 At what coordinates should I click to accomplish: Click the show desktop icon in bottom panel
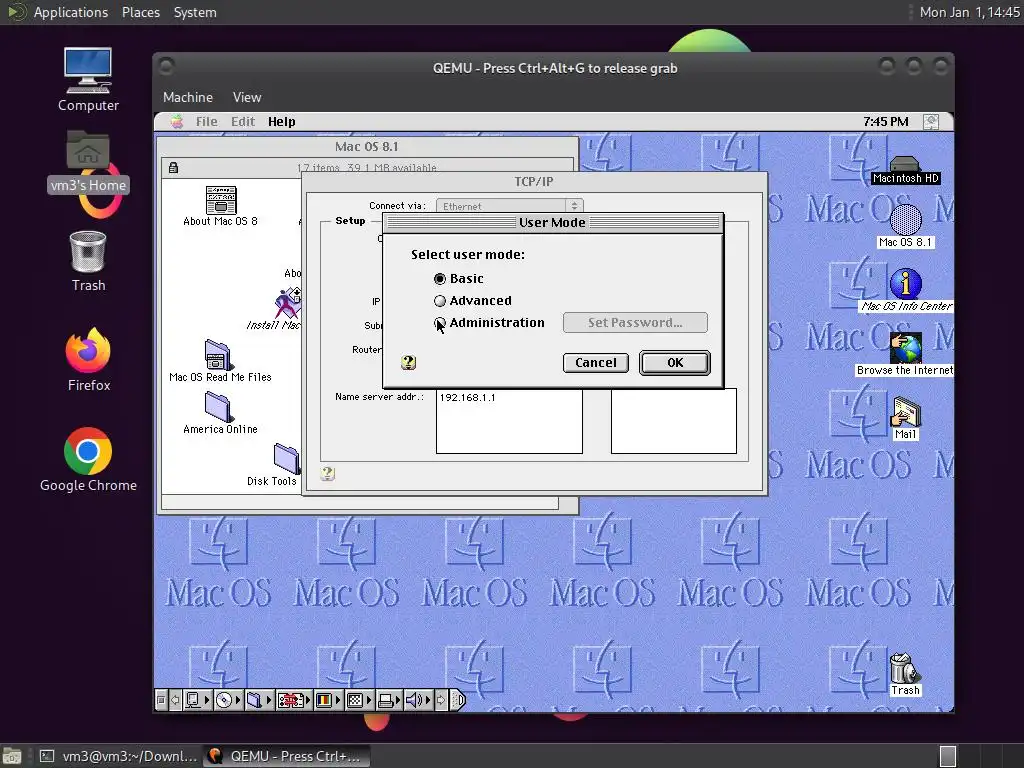(x=12, y=756)
